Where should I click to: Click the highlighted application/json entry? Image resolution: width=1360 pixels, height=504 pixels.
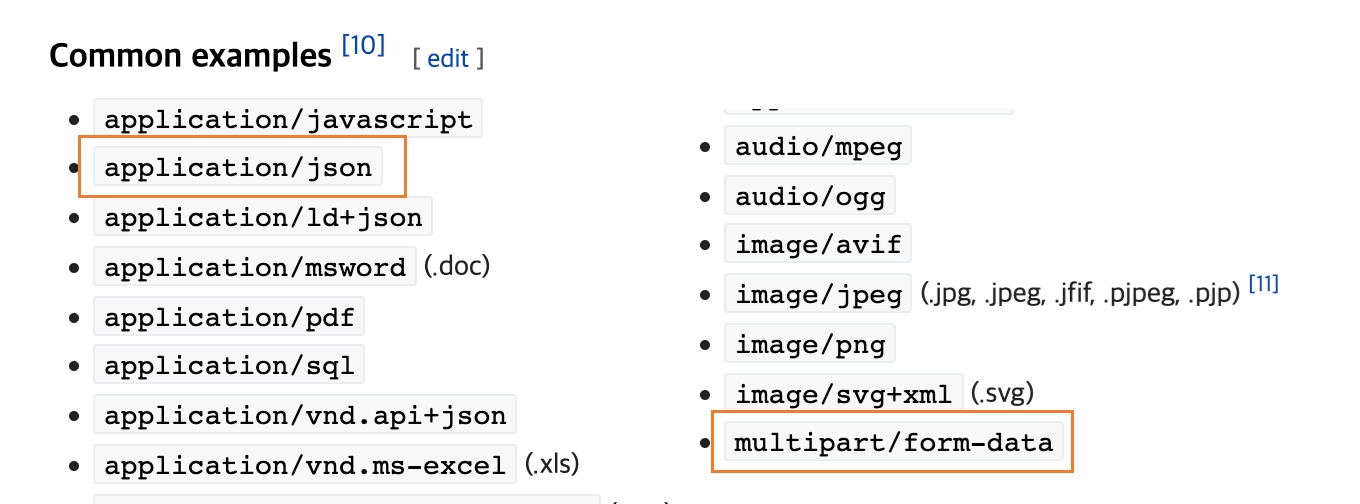(238, 168)
